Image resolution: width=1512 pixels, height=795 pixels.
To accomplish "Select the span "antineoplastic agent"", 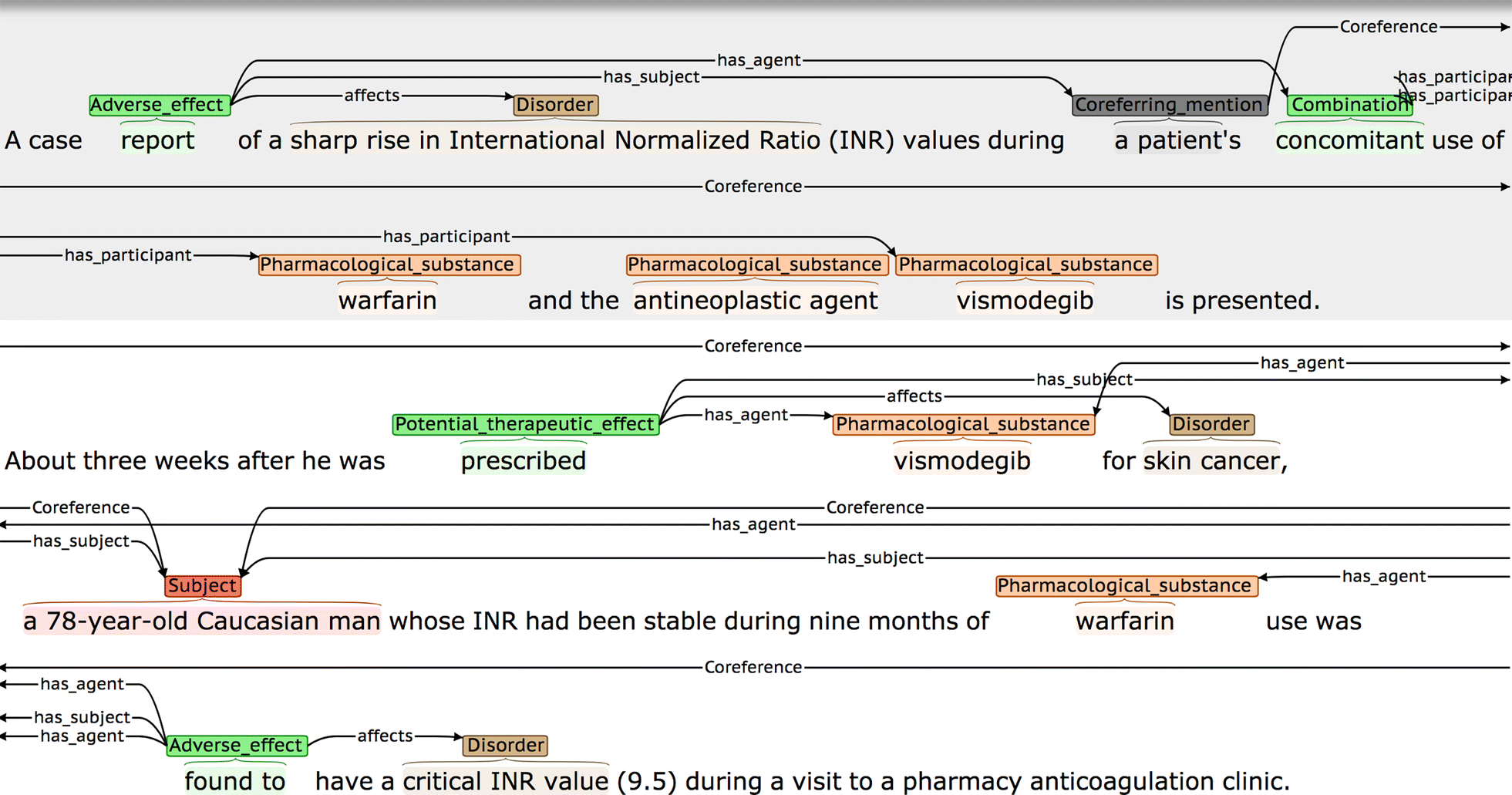I will 756,300.
